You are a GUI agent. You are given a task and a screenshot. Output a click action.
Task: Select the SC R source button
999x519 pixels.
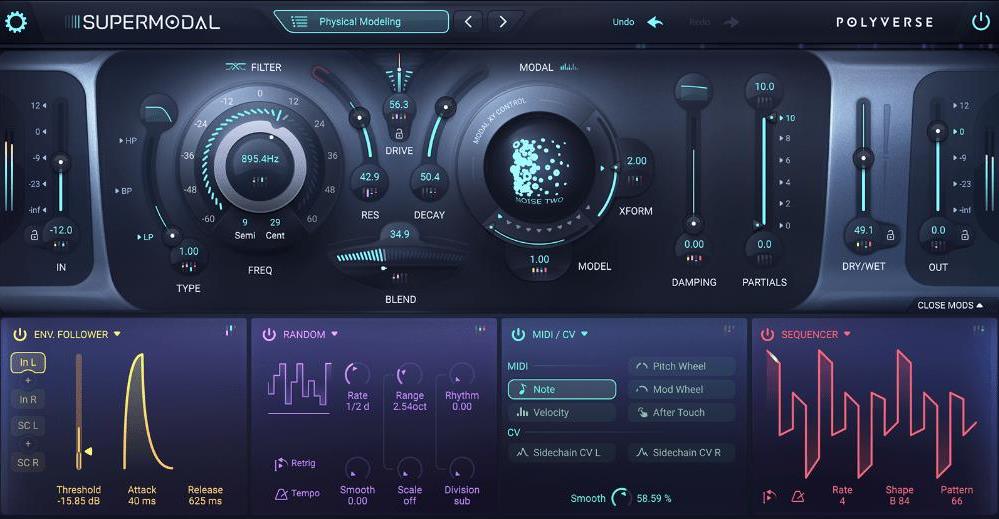tap(28, 463)
